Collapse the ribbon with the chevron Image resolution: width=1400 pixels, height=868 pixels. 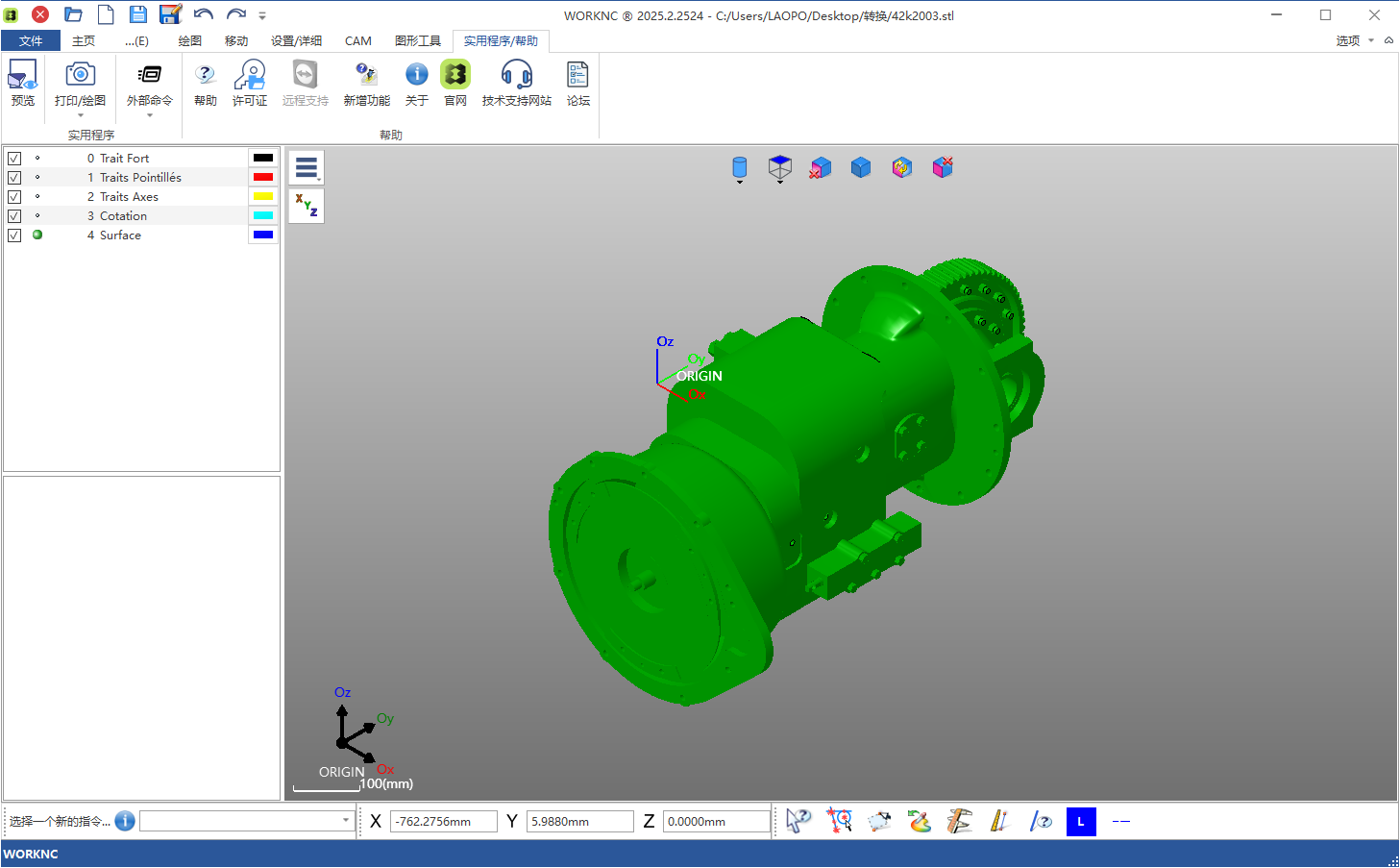click(1388, 40)
